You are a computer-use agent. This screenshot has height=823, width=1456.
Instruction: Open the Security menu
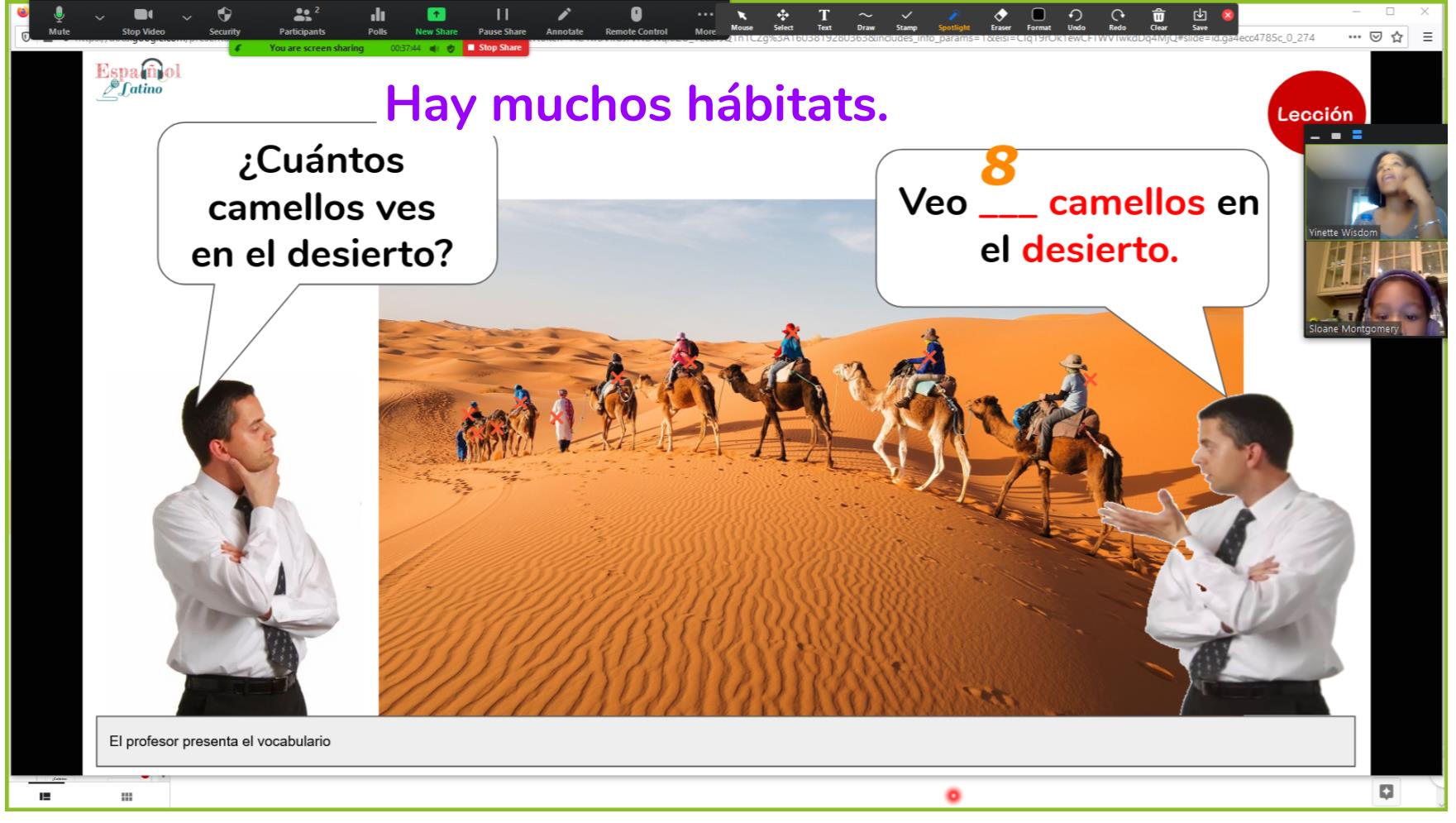tap(224, 20)
